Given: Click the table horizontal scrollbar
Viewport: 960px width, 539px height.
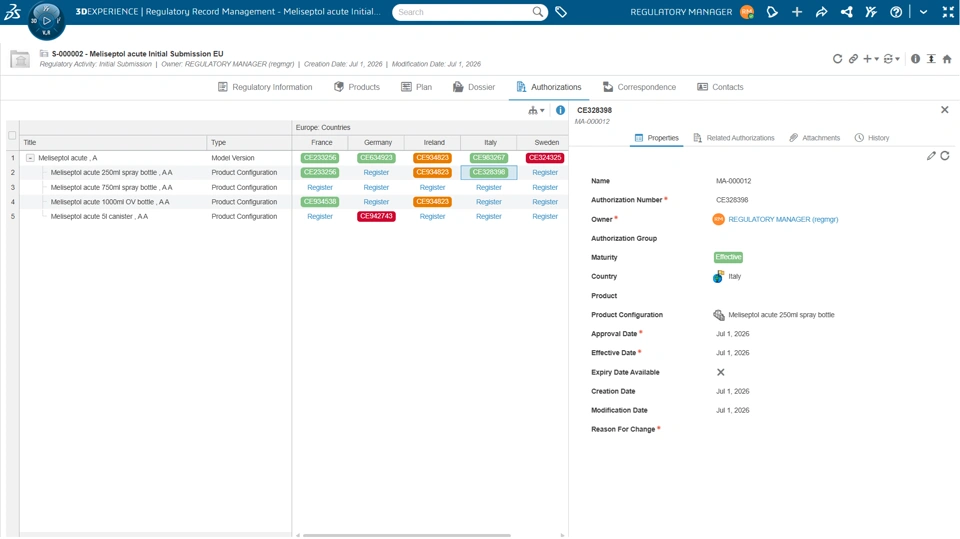Looking at the screenshot, I should [x=407, y=535].
